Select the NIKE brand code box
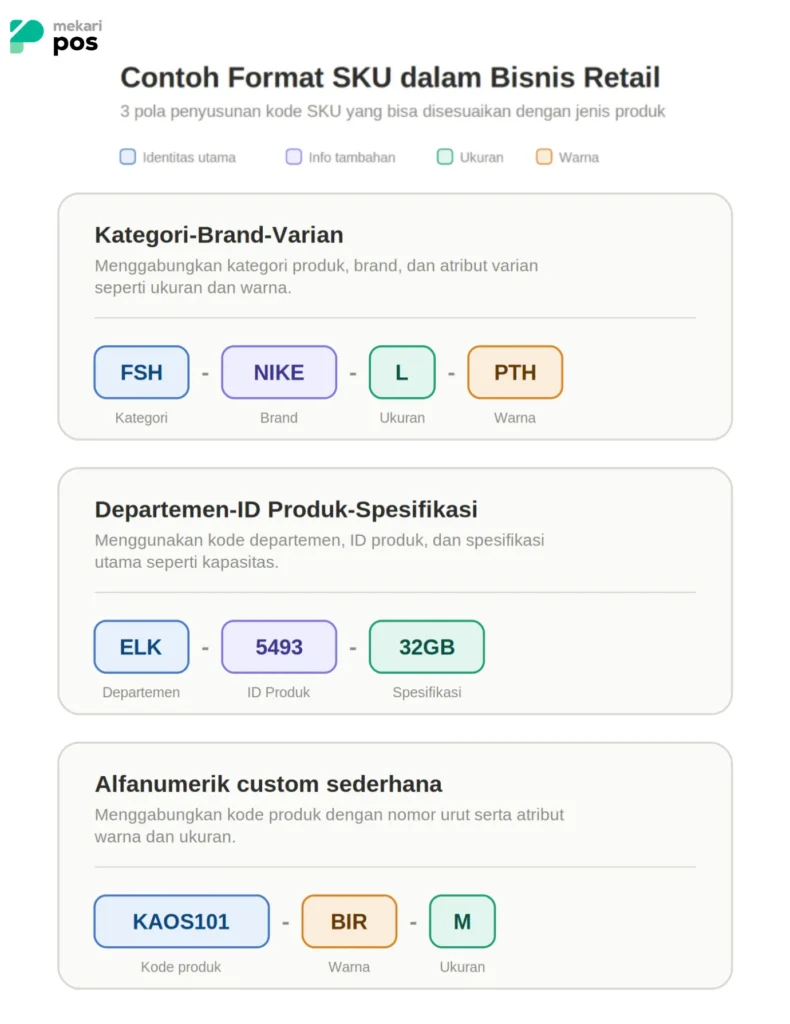This screenshot has height=1024, width=790. click(x=279, y=372)
